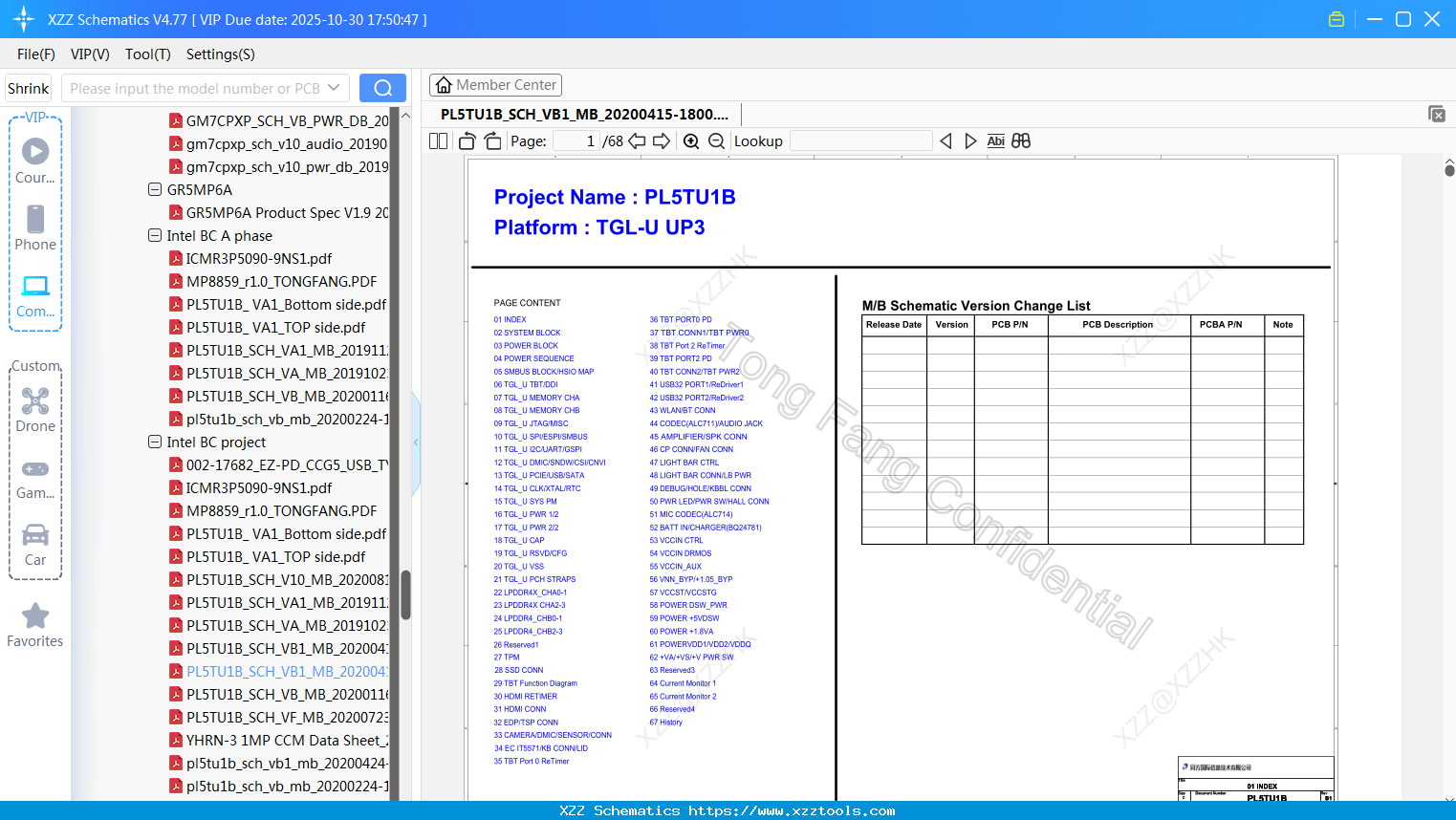The height and width of the screenshot is (820, 1456).
Task: Click the home icon in Member Center
Action: 444,85
